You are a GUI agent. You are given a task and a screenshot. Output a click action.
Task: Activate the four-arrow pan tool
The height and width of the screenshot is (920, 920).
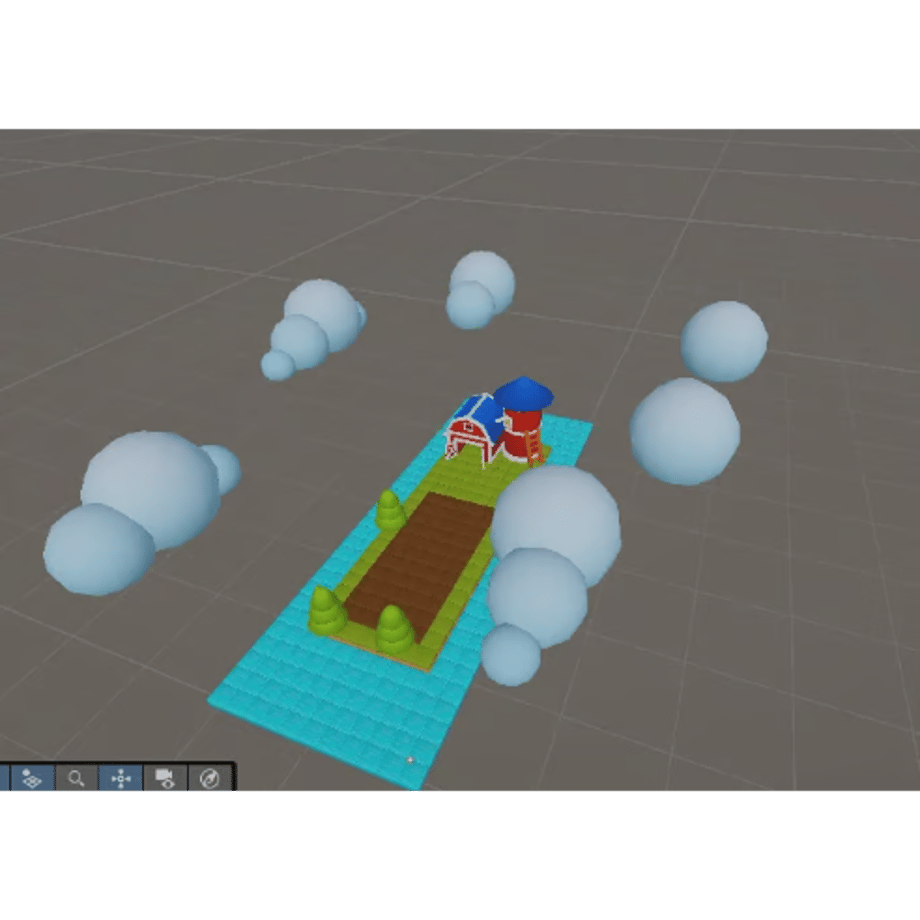coord(121,779)
